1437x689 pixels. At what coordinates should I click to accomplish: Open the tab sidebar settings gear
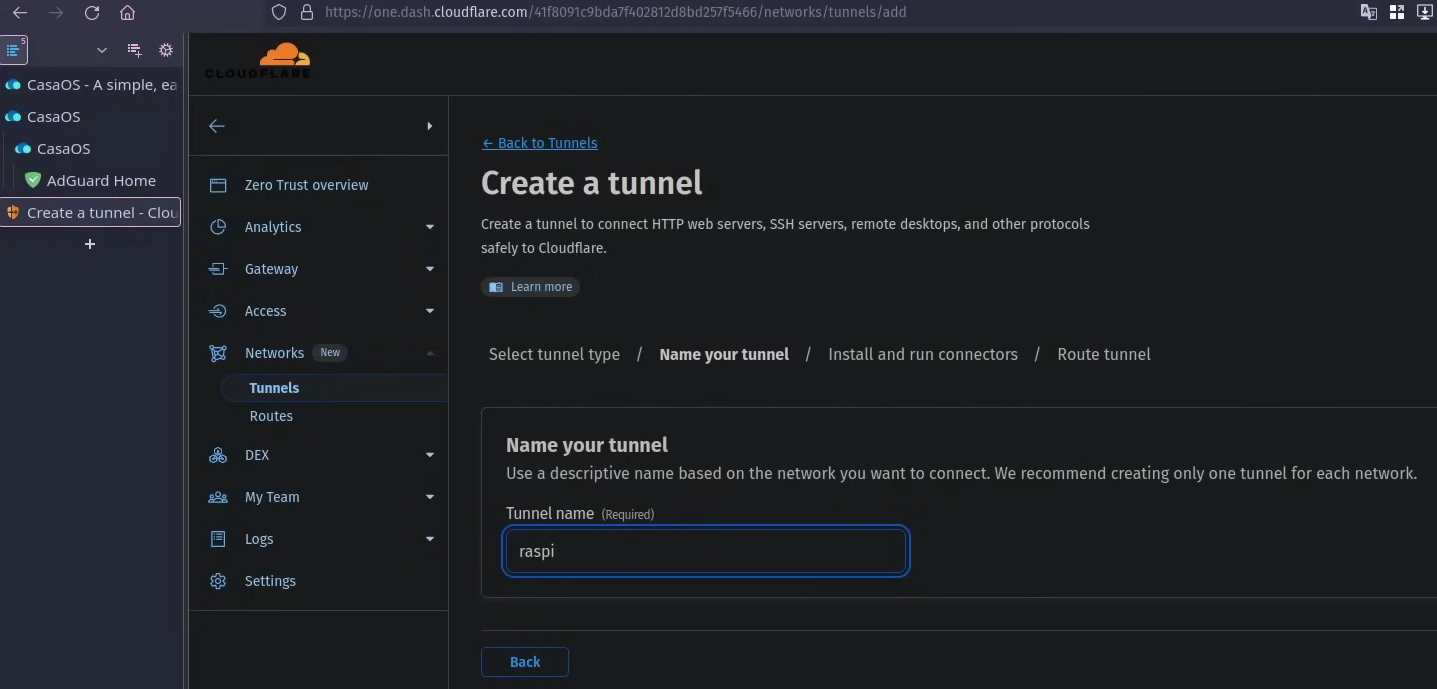pyautogui.click(x=166, y=50)
